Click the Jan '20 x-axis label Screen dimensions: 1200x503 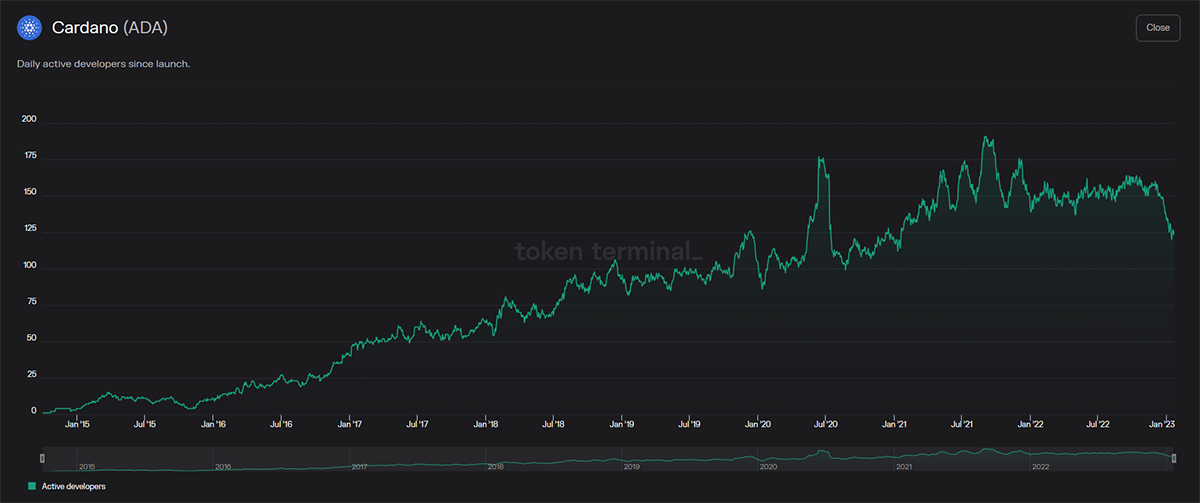(758, 424)
